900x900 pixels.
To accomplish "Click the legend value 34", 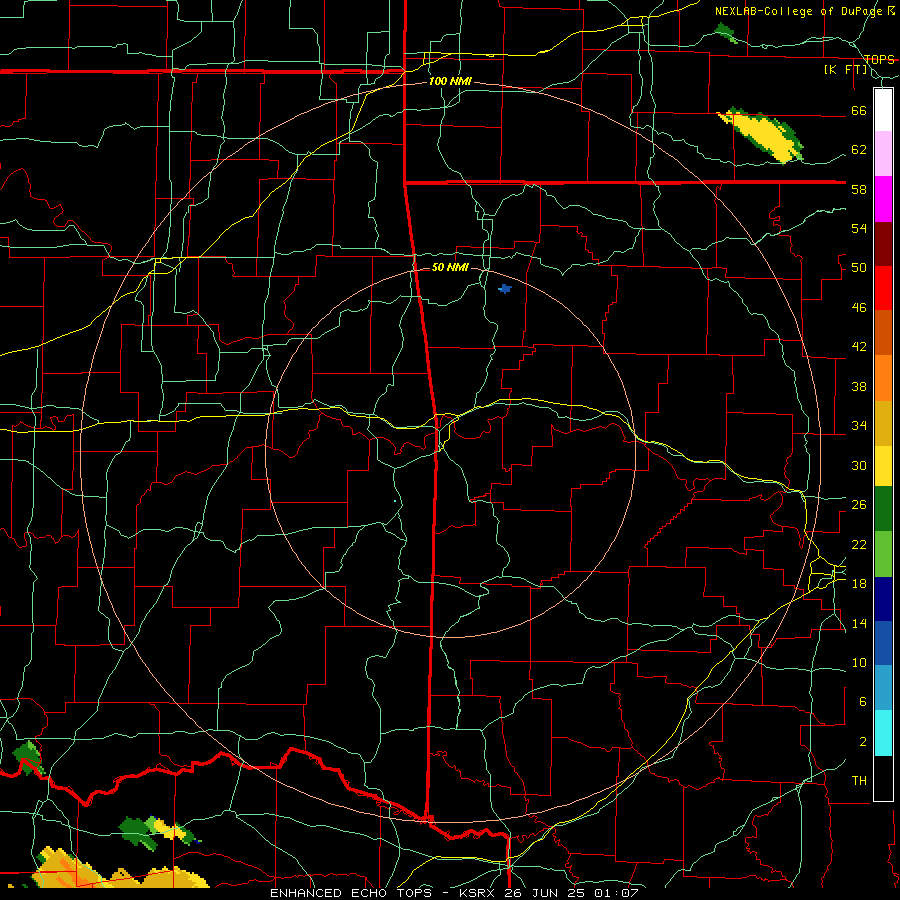I will point(859,426).
